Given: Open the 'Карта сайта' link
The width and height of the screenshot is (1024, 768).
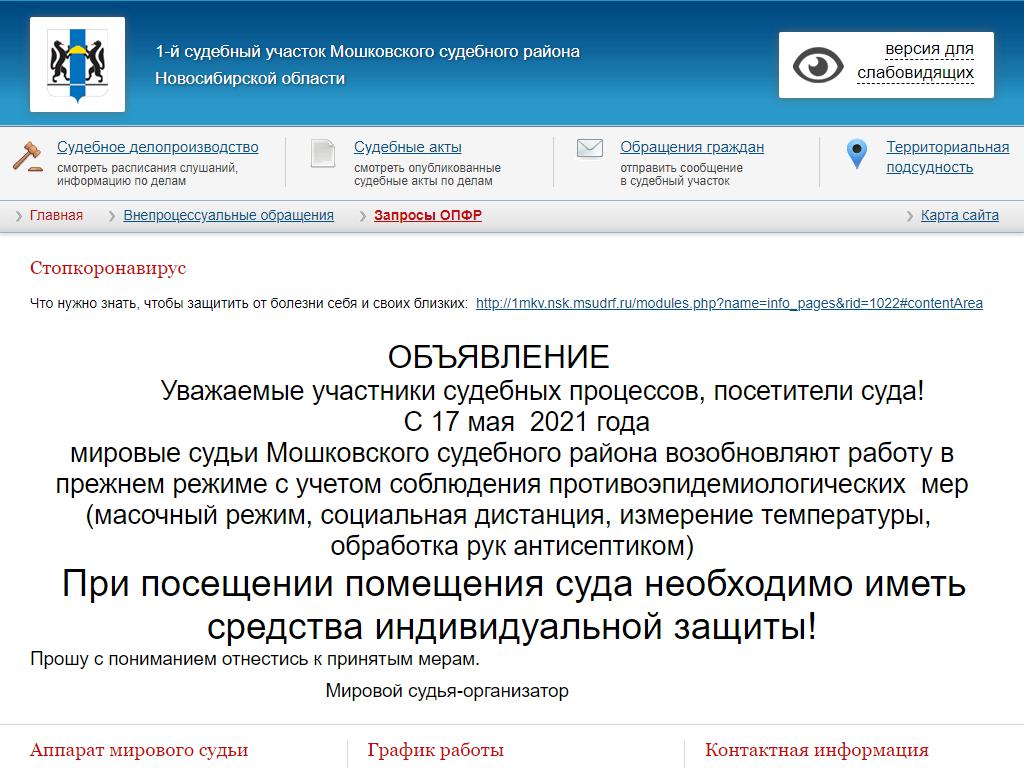Looking at the screenshot, I should [x=959, y=215].
